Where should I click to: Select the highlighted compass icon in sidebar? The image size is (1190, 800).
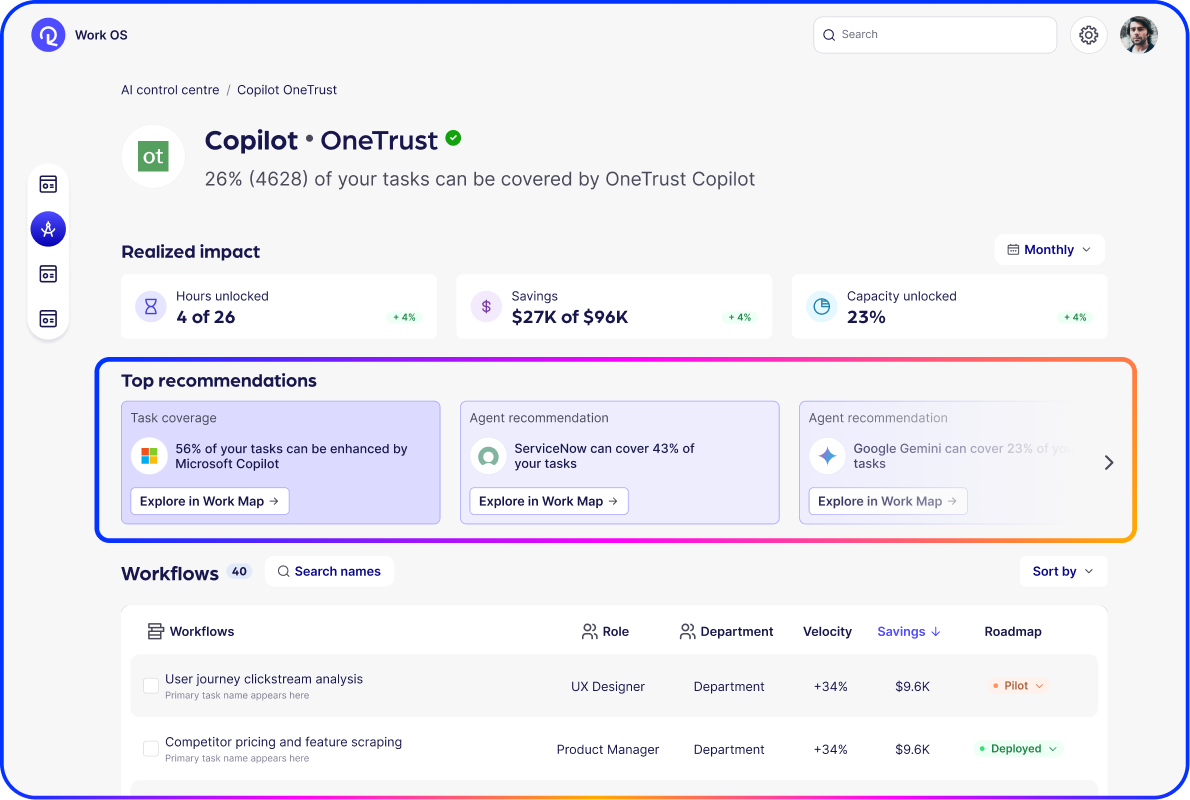[x=48, y=229]
